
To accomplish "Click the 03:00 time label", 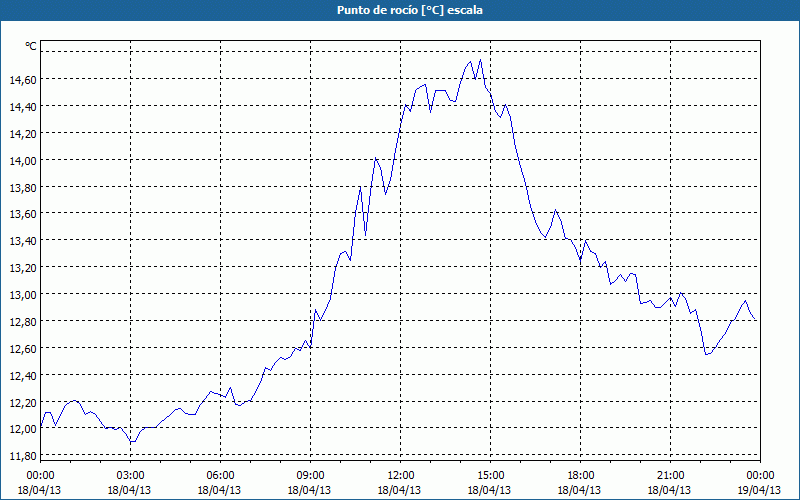I will (x=130, y=476).
